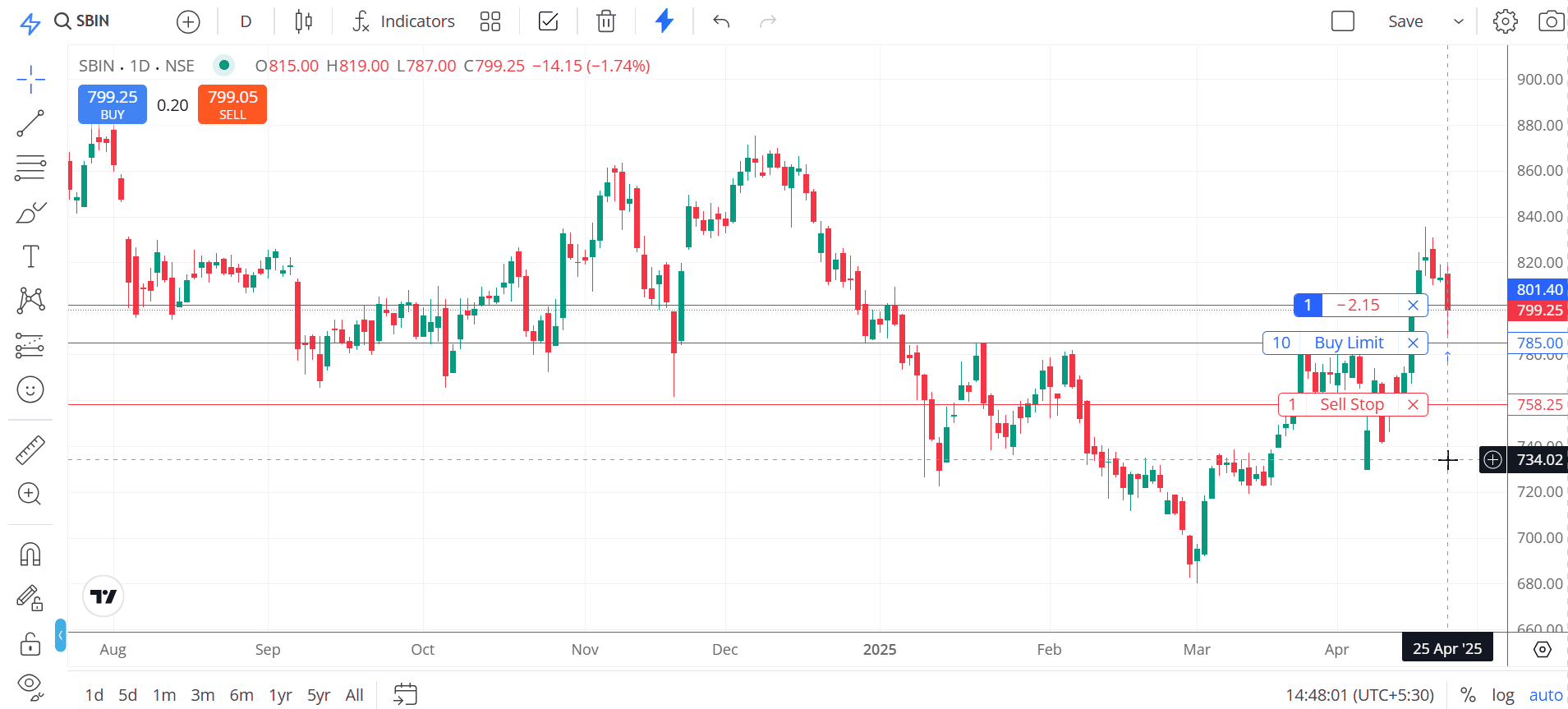This screenshot has height=709, width=1568.
Task: Select the All time range
Action: click(x=355, y=695)
